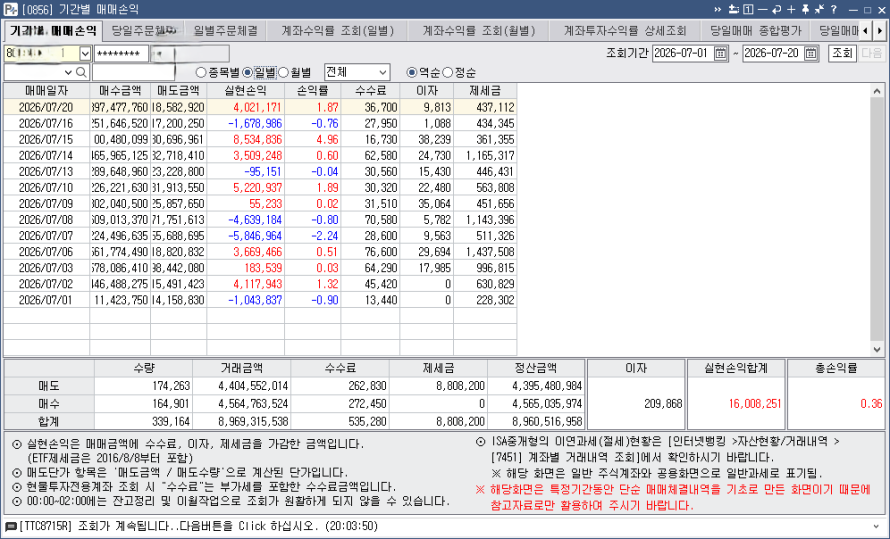The width and height of the screenshot is (890, 539).
Task: Select the 월별 radio button
Action: pos(284,73)
